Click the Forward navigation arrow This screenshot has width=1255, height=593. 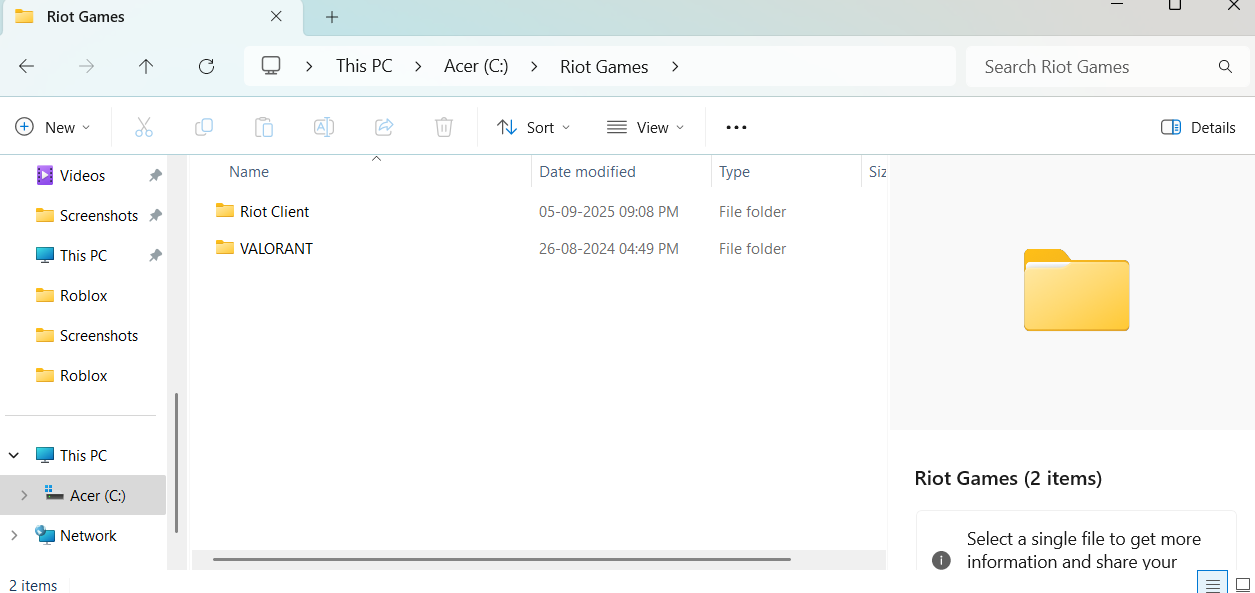click(x=87, y=66)
